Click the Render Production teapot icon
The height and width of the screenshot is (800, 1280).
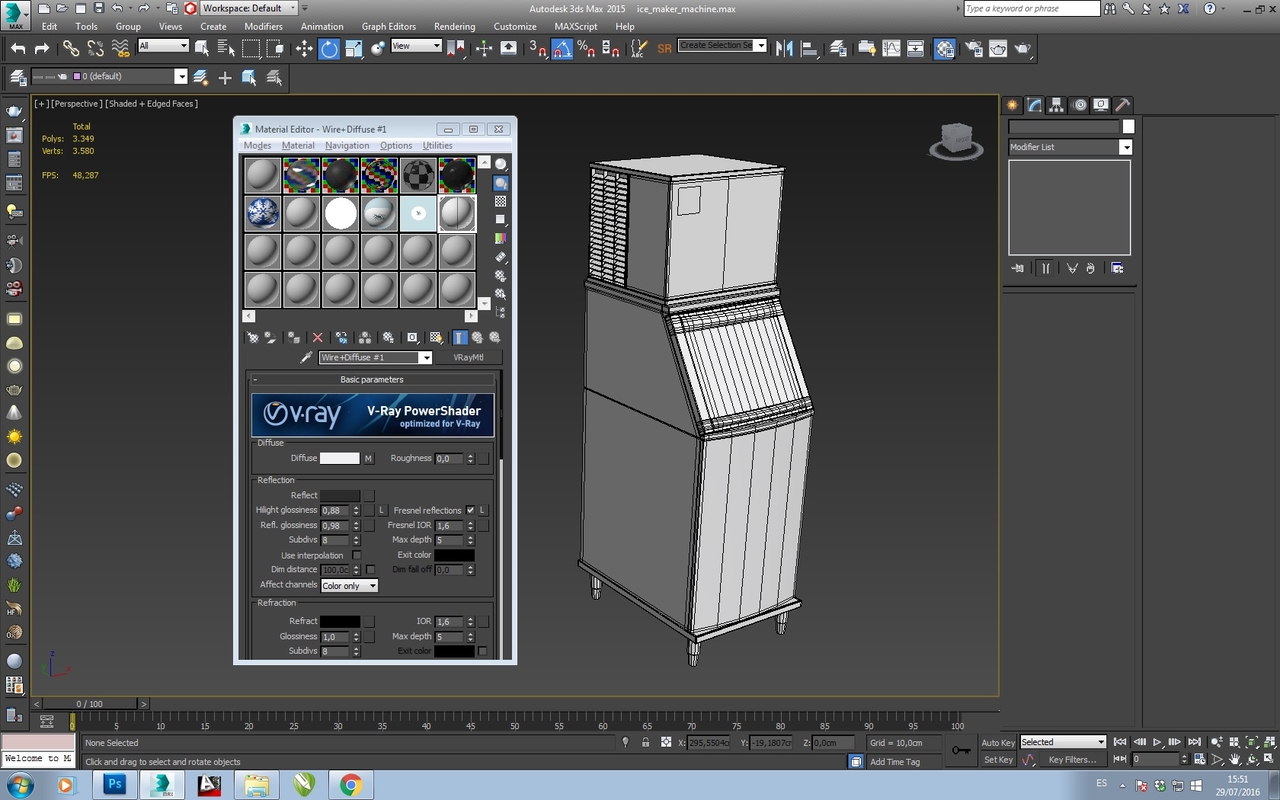tap(1023, 48)
